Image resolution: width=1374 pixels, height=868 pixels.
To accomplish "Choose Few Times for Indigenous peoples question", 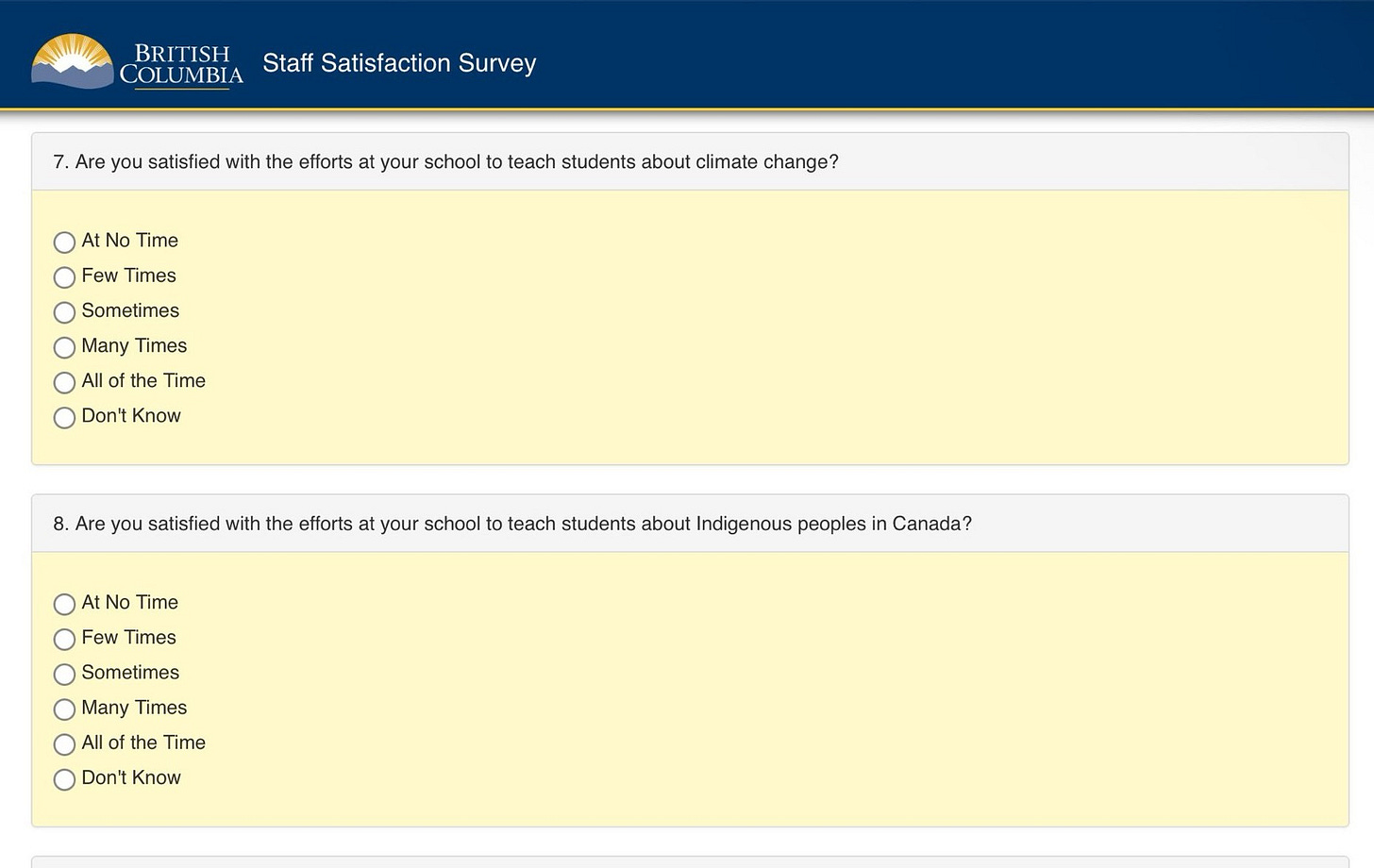I will click(x=64, y=639).
